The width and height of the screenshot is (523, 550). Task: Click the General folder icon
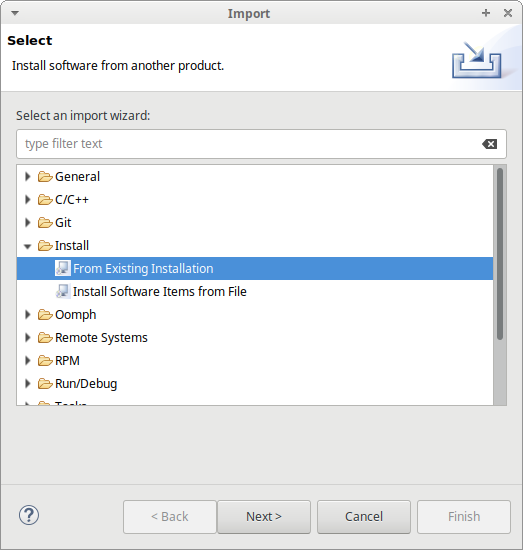pos(45,176)
